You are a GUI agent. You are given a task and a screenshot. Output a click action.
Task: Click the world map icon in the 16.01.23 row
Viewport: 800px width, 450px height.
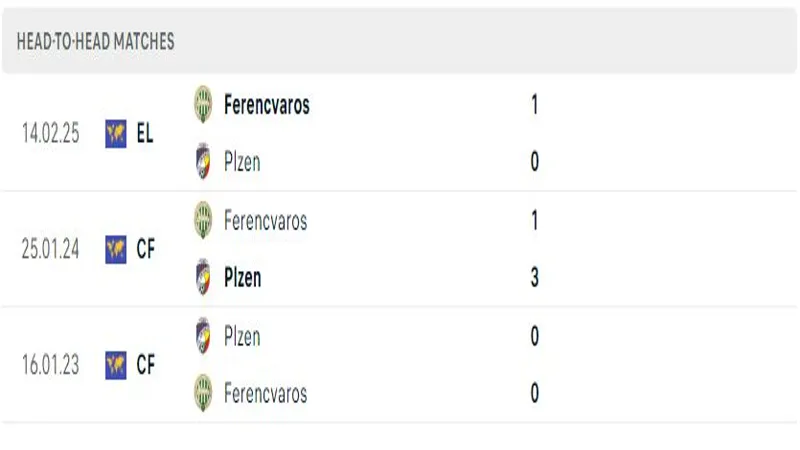(x=116, y=365)
